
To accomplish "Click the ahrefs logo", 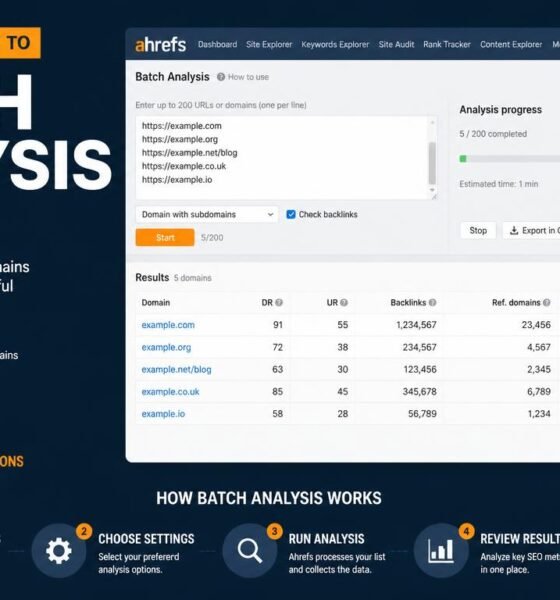I will click(x=160, y=45).
